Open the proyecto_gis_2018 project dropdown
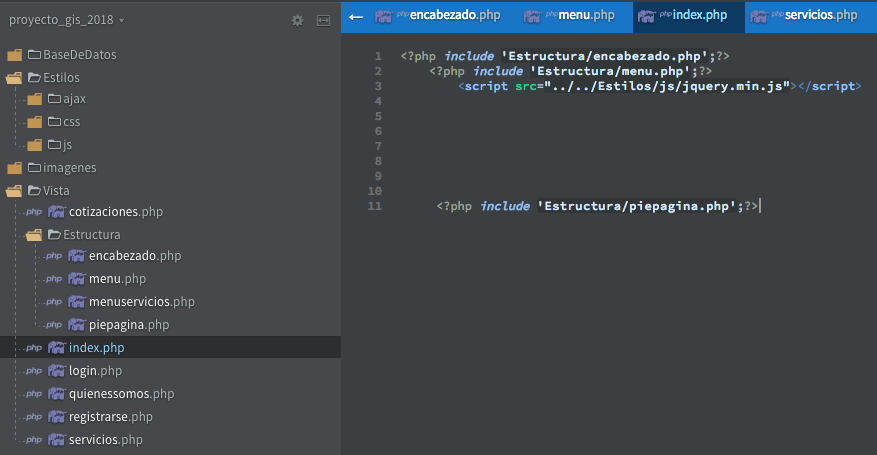Viewport: 877px width, 455px height. [66, 20]
